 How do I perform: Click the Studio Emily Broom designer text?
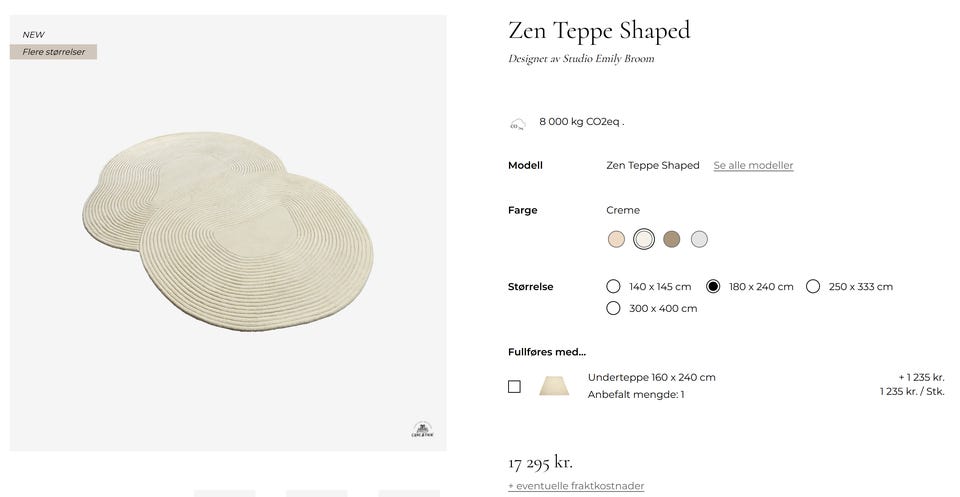click(604, 59)
